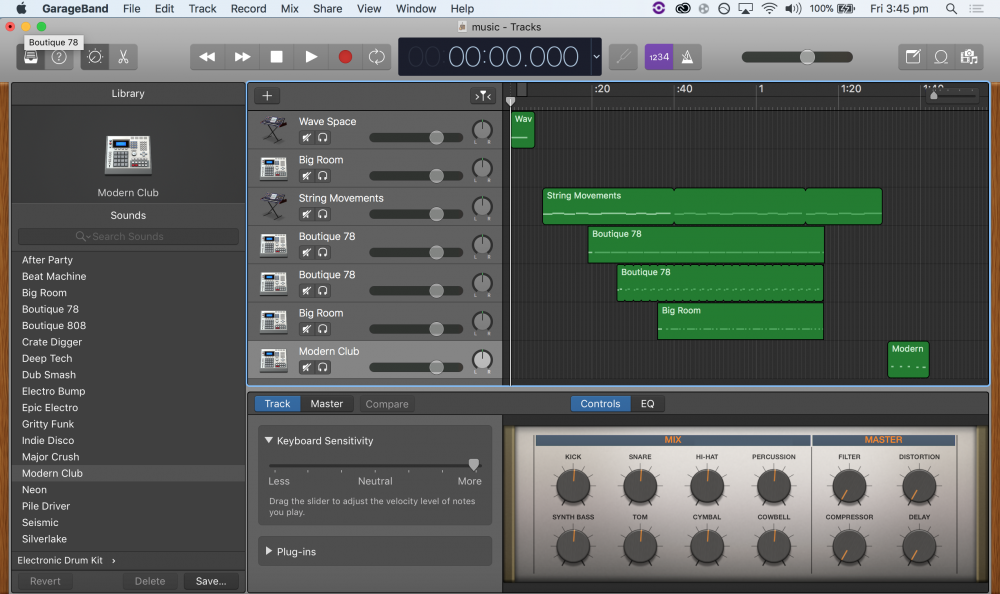Image resolution: width=1000 pixels, height=594 pixels.
Task: Mute the Modern Club track
Action: coord(307,367)
